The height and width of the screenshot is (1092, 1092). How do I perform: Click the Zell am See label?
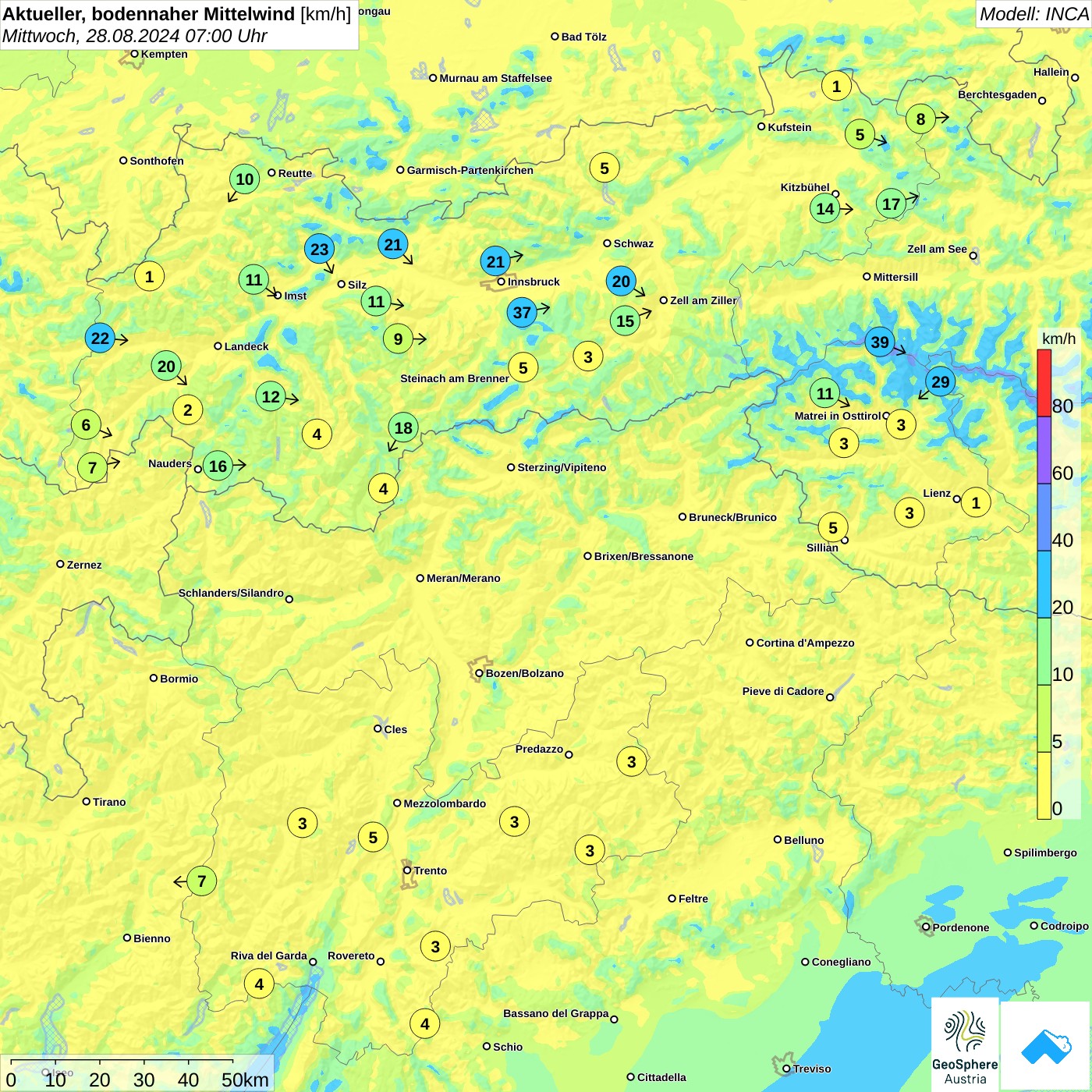[x=937, y=249]
